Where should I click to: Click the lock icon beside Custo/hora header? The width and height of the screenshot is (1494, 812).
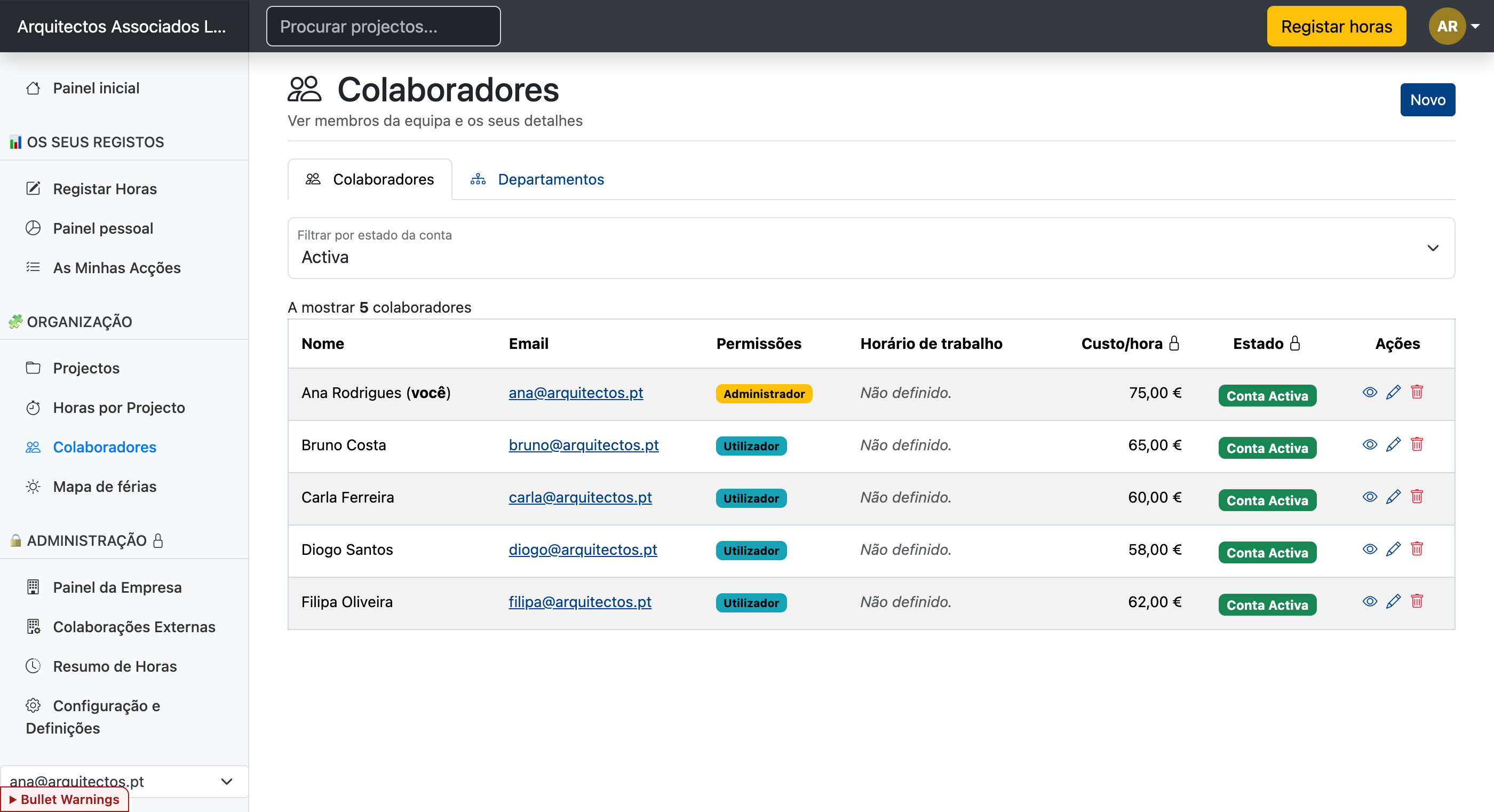[1174, 343]
